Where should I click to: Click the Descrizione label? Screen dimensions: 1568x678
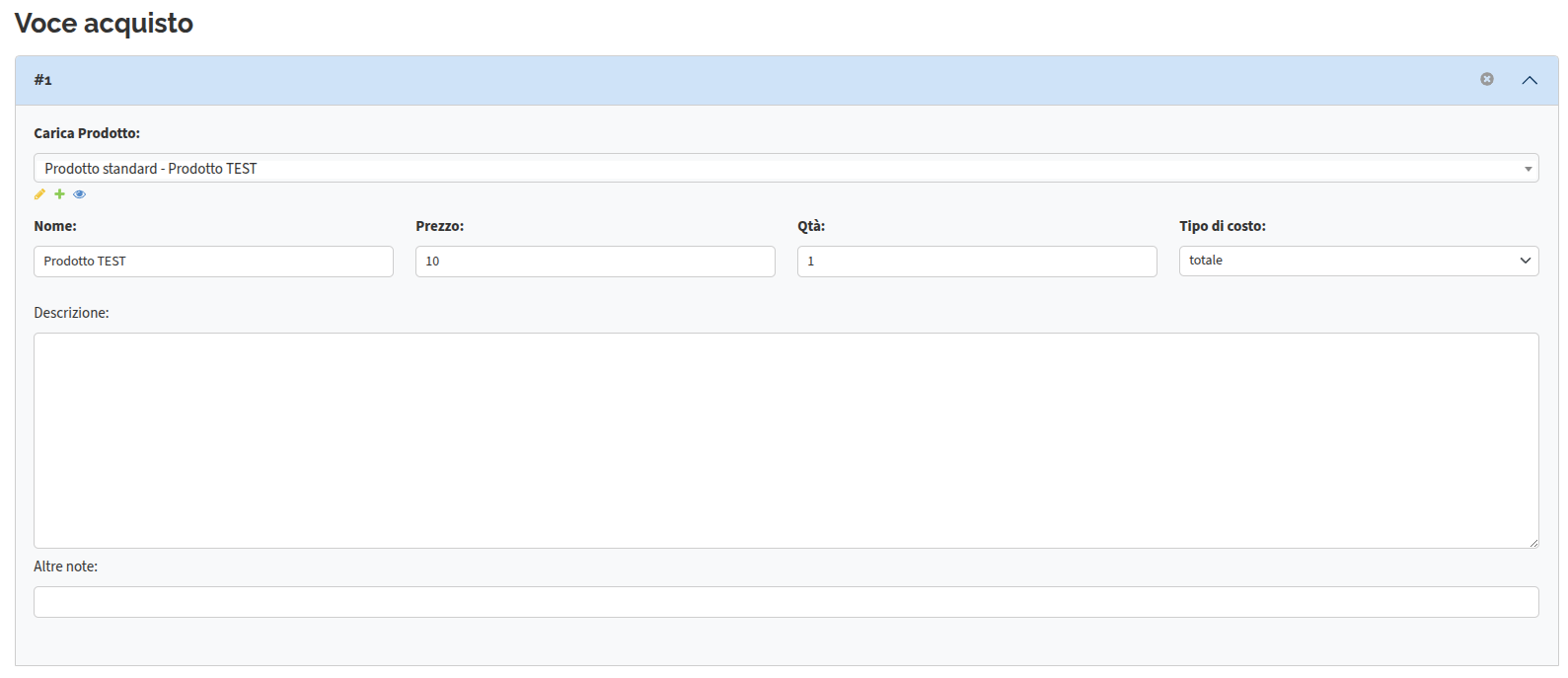tap(71, 313)
